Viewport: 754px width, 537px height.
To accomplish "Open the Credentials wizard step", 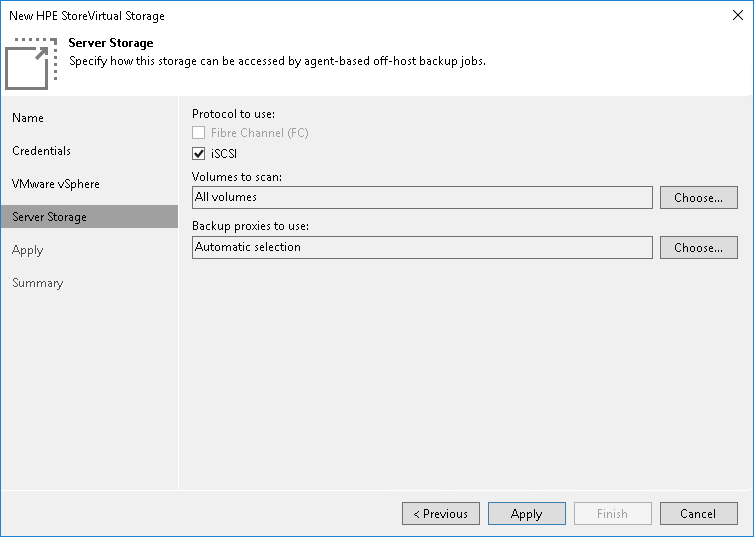I will (41, 151).
